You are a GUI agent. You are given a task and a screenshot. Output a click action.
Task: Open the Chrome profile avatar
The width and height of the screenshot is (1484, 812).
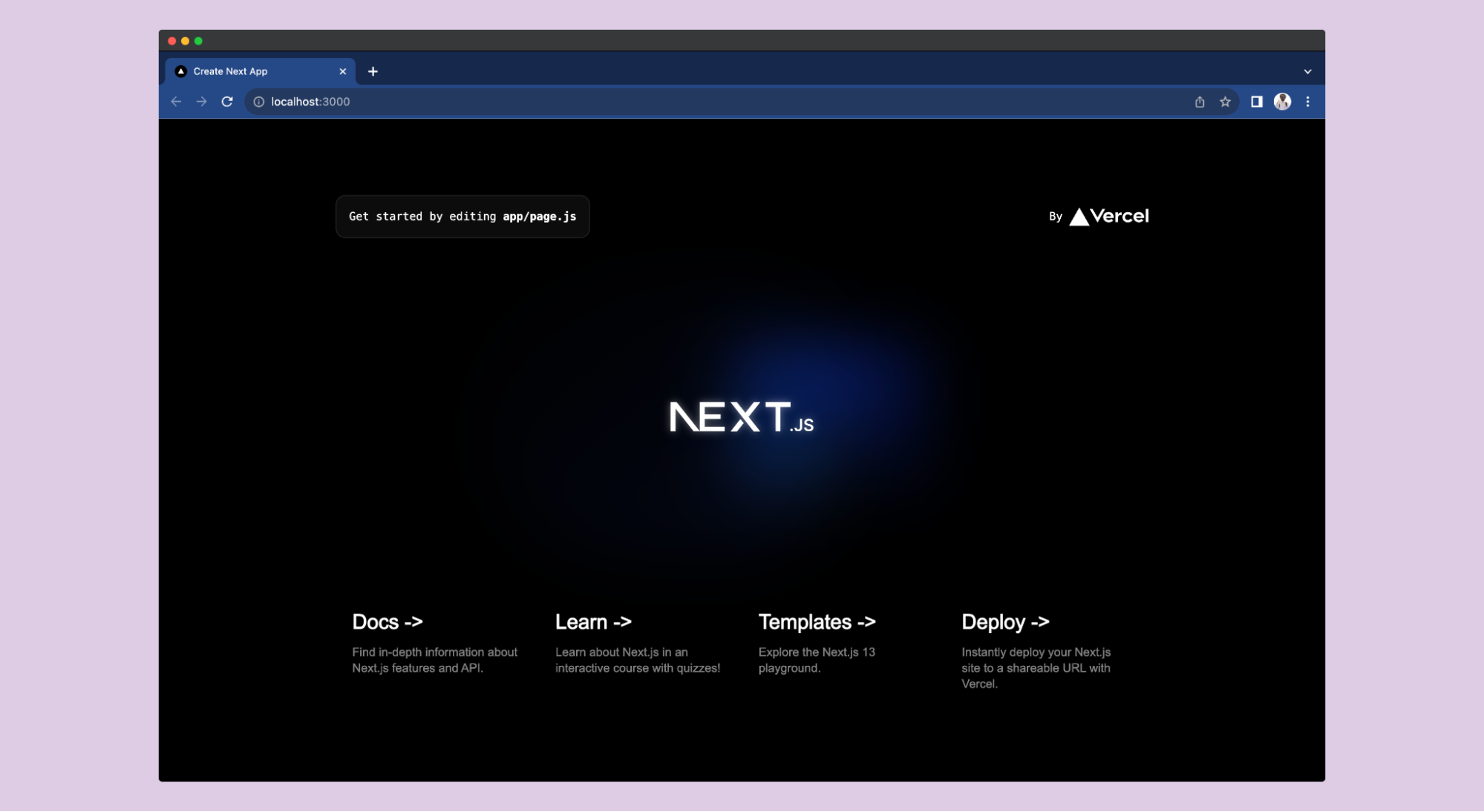coord(1282,102)
